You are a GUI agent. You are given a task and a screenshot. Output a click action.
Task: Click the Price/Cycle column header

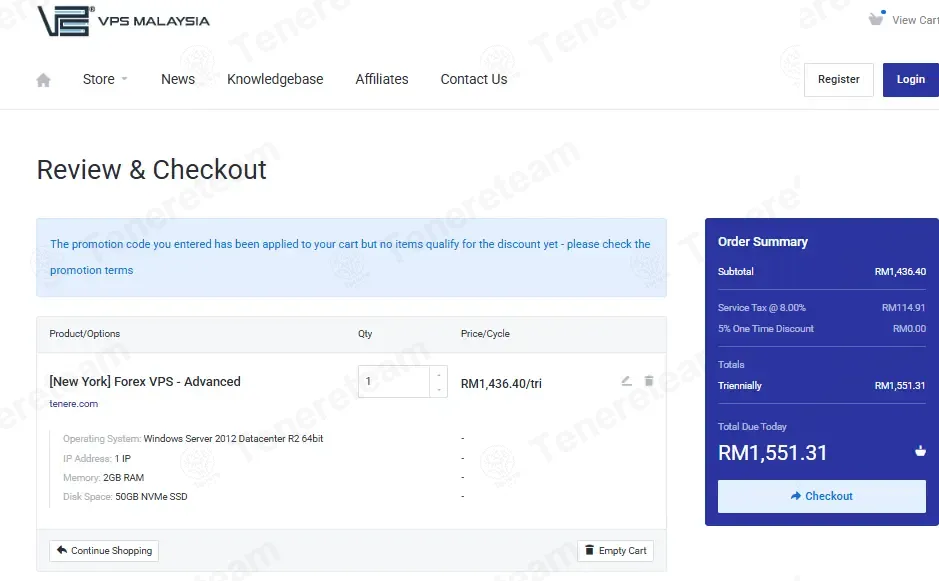point(485,334)
